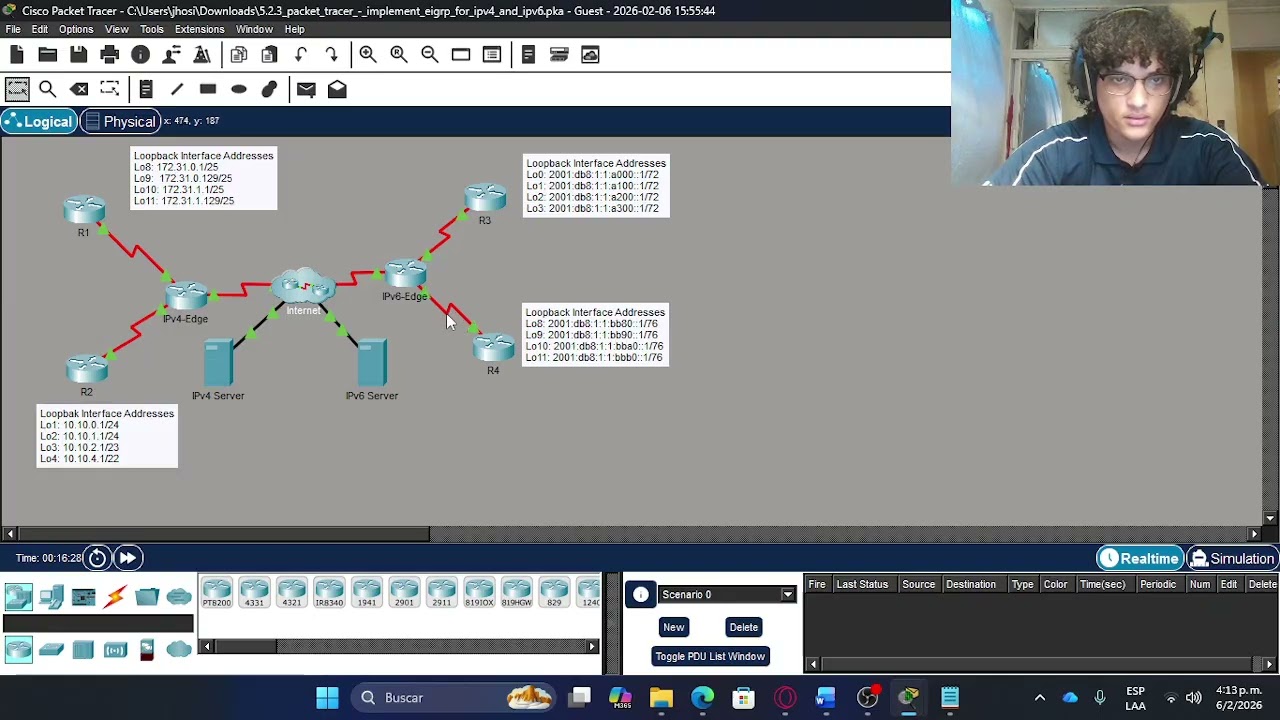This screenshot has height=720, width=1280.
Task: Click the New file icon
Action: coord(17,55)
